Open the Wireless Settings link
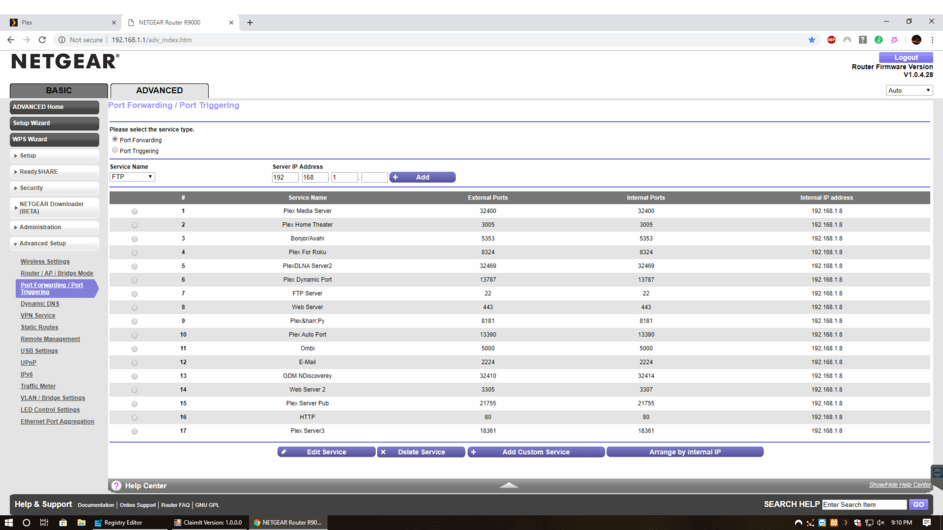 coord(45,262)
